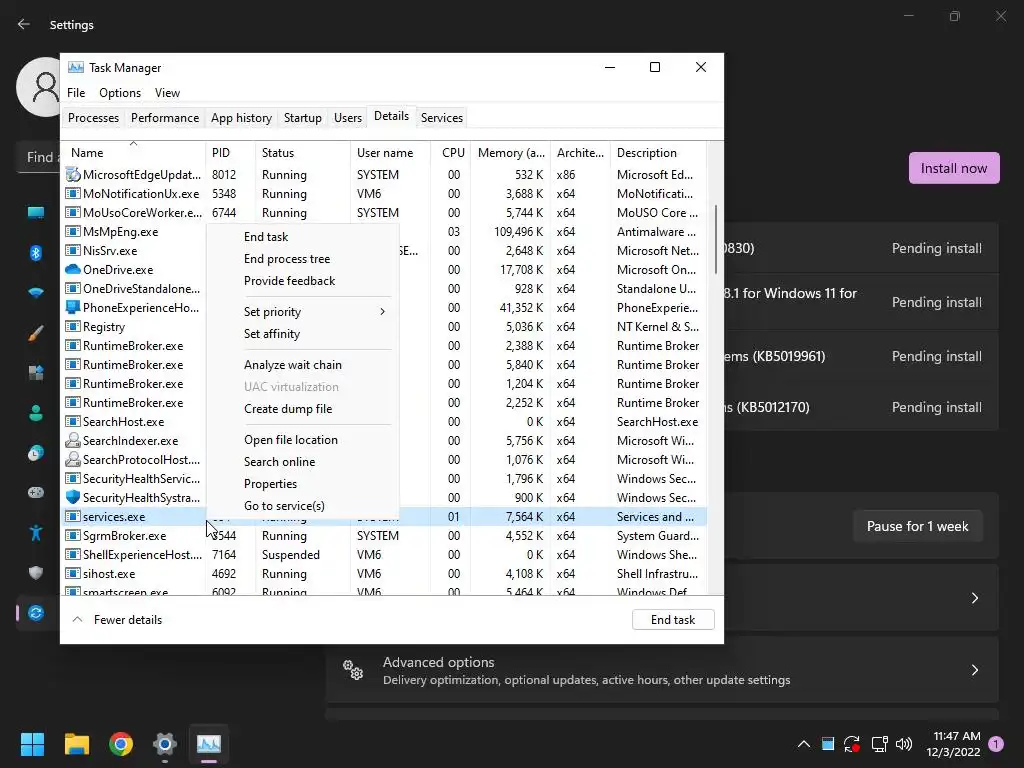Click the MicrosoftEdgeUpdate process icon
The width and height of the screenshot is (1024, 768).
(72, 174)
